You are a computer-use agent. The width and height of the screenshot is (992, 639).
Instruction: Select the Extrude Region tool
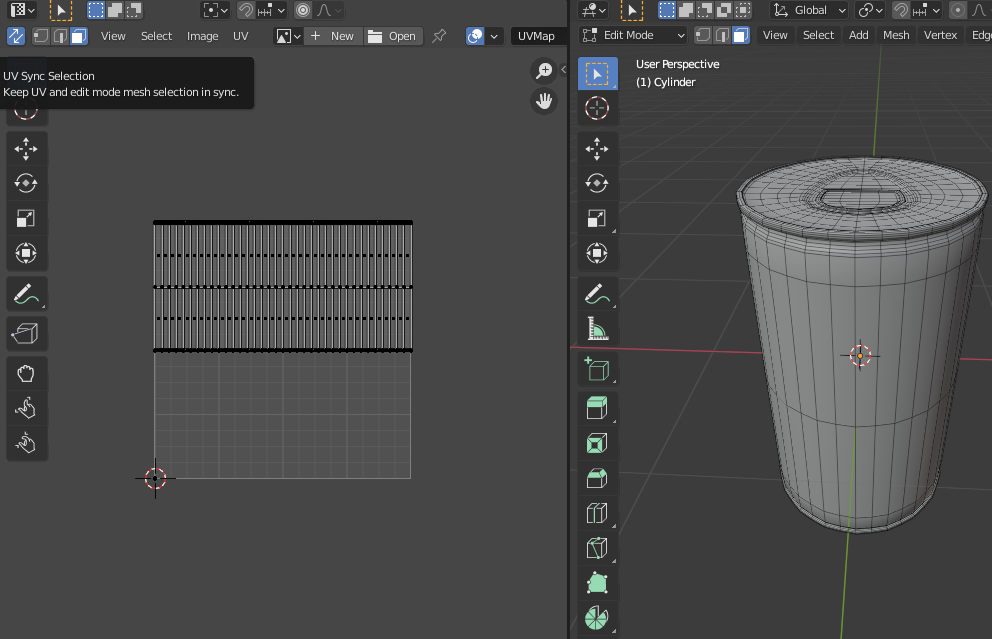pyautogui.click(x=597, y=407)
